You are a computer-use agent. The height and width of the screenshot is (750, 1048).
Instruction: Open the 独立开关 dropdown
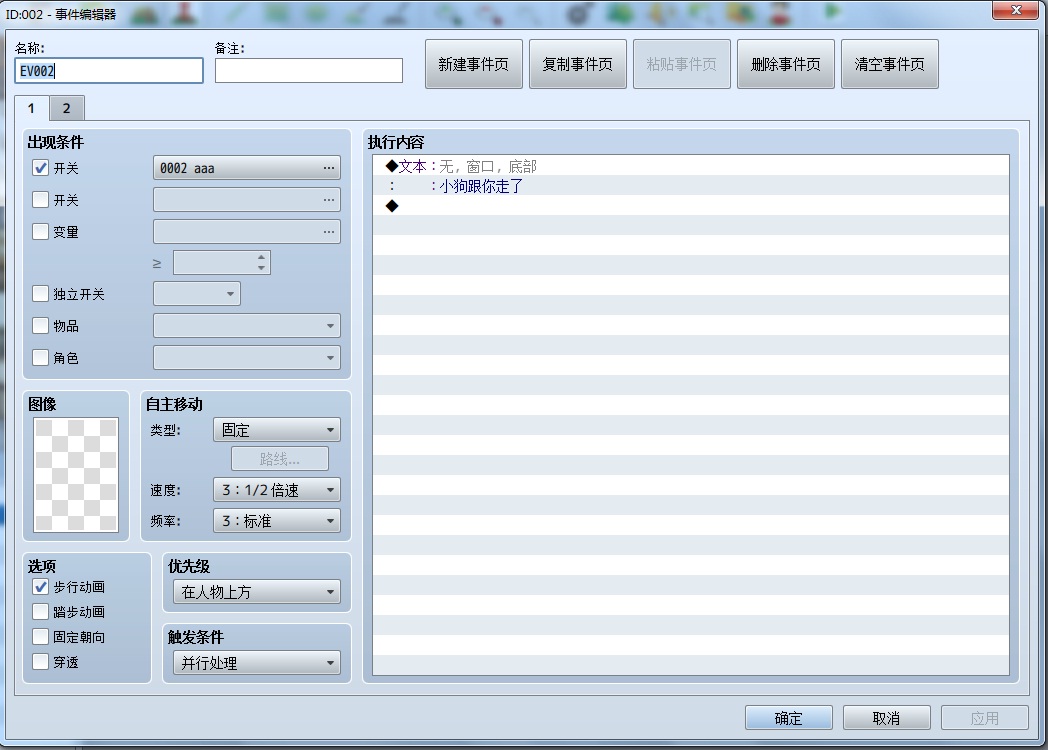click(197, 294)
